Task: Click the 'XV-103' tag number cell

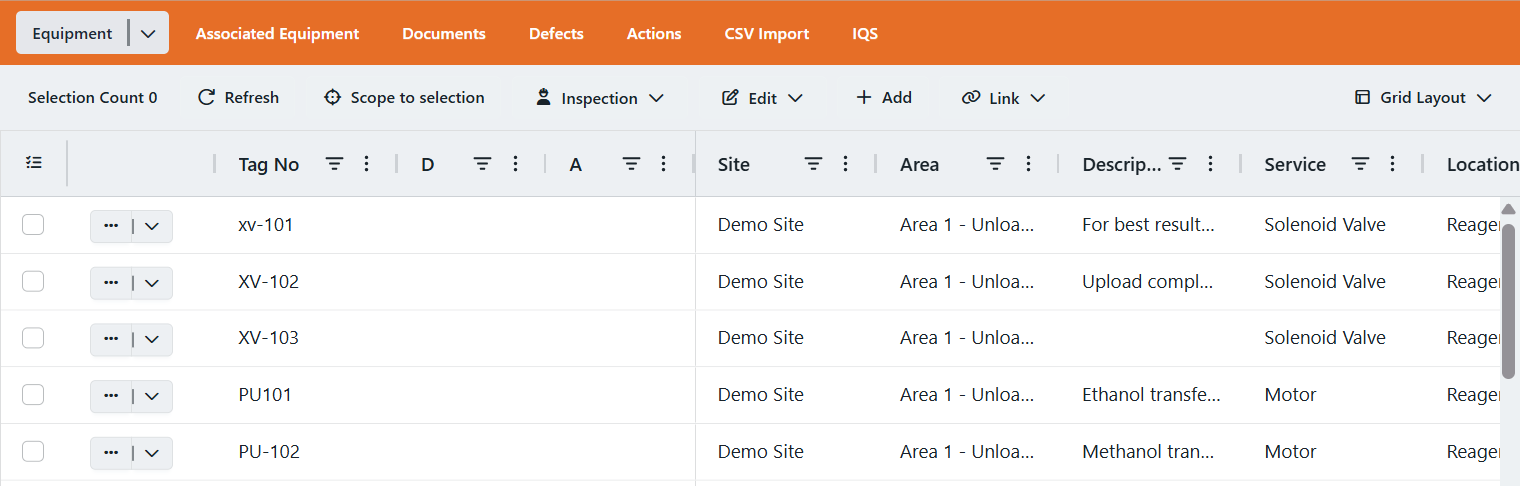Action: point(269,338)
